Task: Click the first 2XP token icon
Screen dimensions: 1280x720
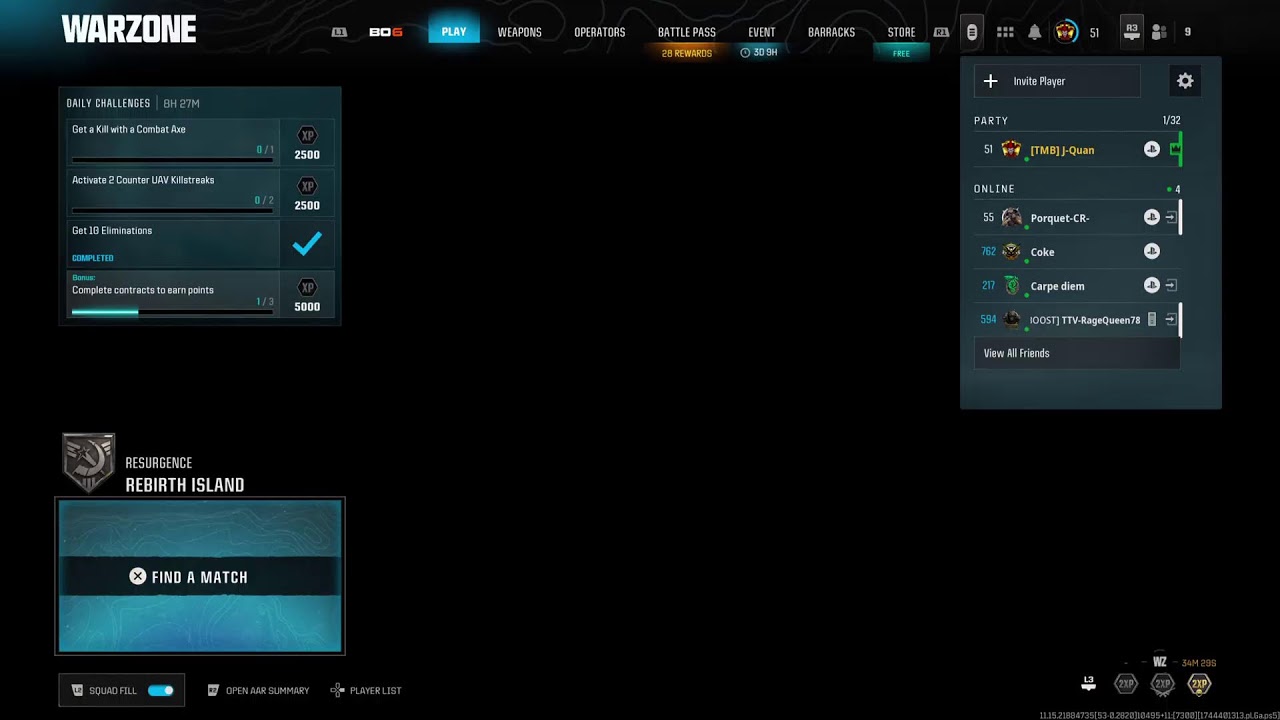Action: point(1126,685)
